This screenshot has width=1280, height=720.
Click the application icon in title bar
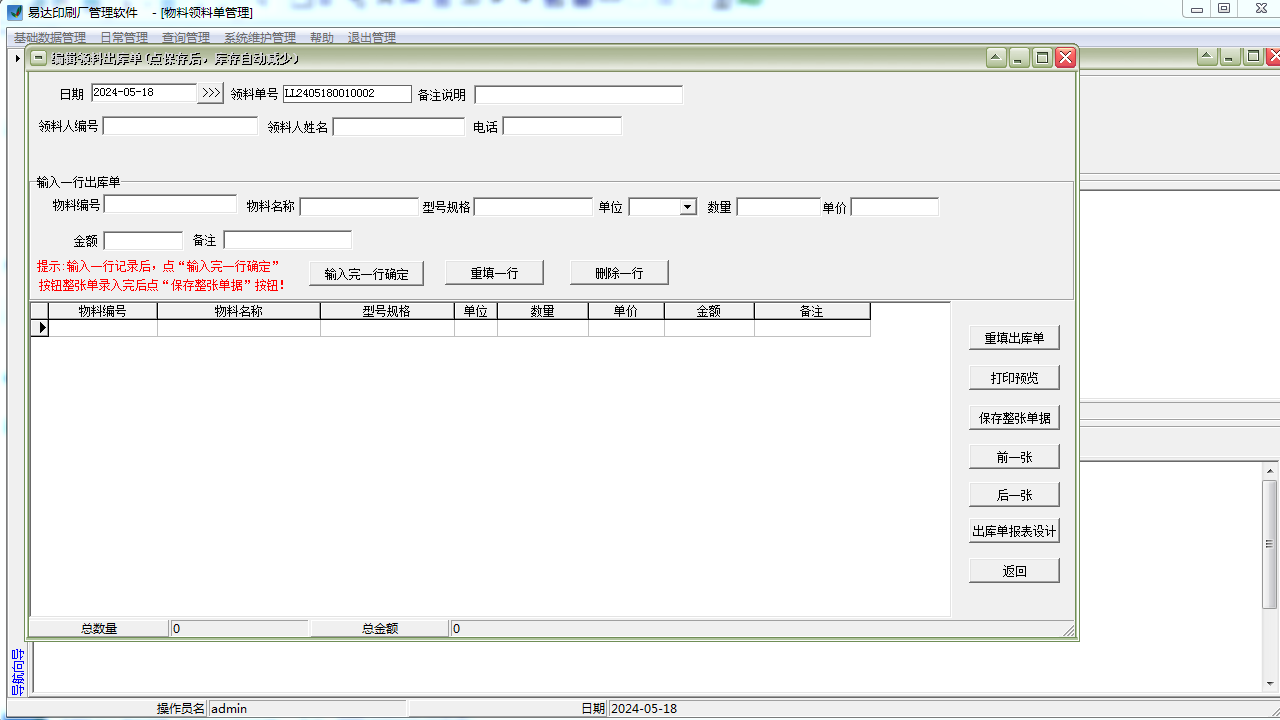click(15, 12)
